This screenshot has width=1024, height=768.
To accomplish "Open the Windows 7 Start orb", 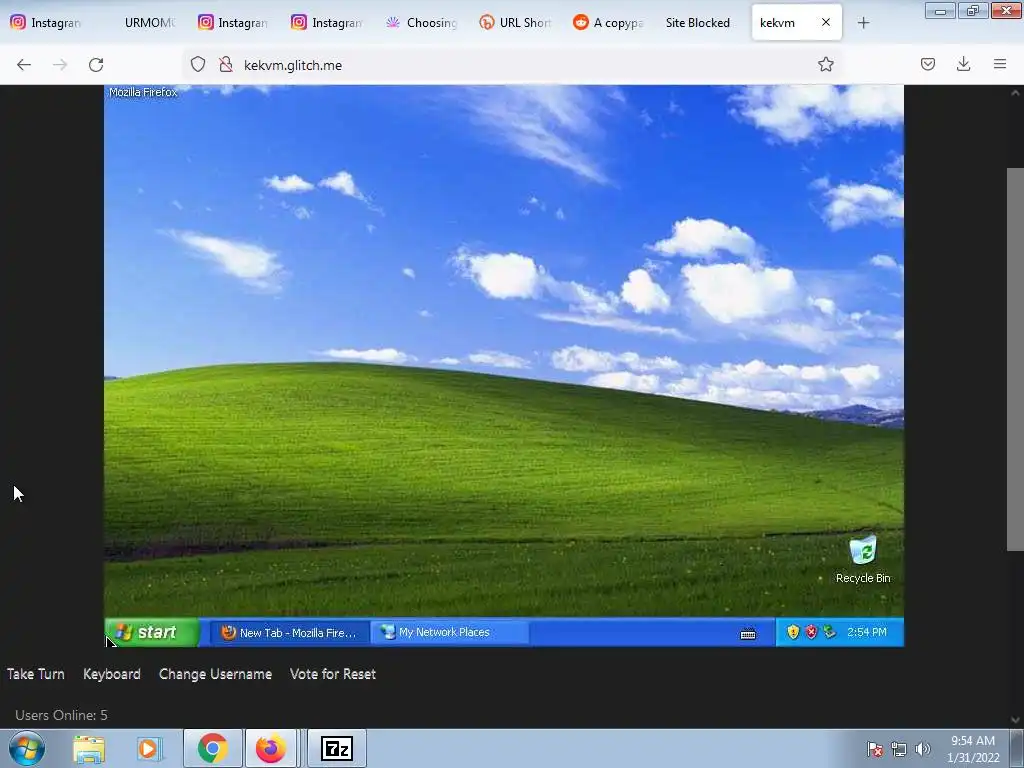I will tap(27, 748).
